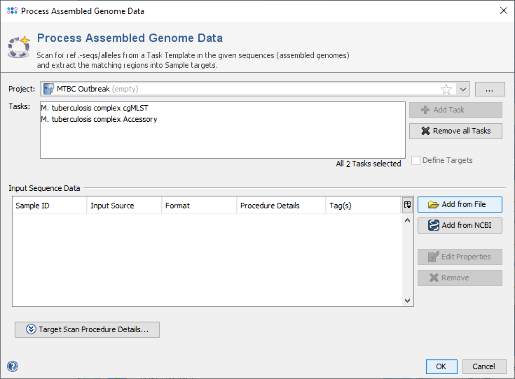Select M. tuberculosis complex Accessory task
Viewport: 515px width, 379px height.
click(x=99, y=119)
